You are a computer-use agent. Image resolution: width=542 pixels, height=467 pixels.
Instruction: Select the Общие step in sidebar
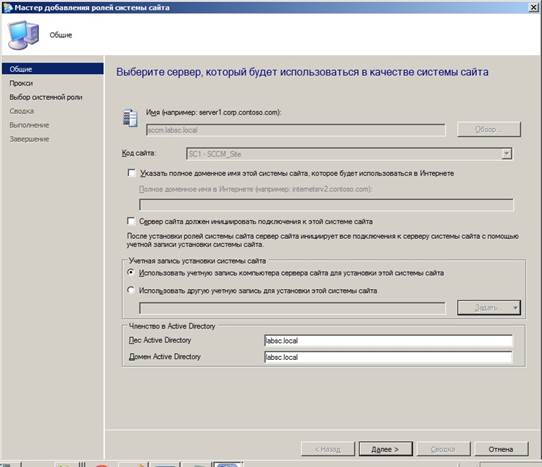[x=53, y=69]
